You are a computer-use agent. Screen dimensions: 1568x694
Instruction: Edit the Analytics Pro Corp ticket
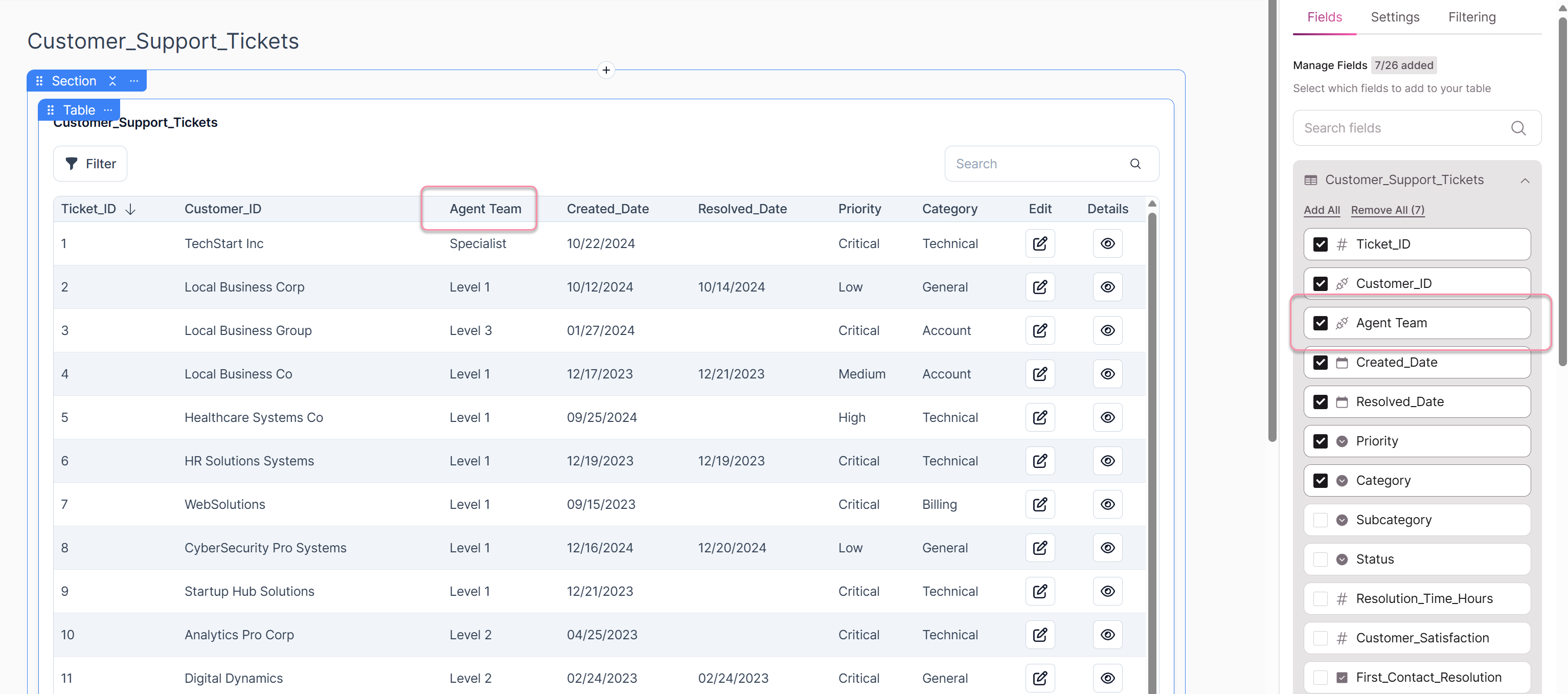click(x=1040, y=635)
